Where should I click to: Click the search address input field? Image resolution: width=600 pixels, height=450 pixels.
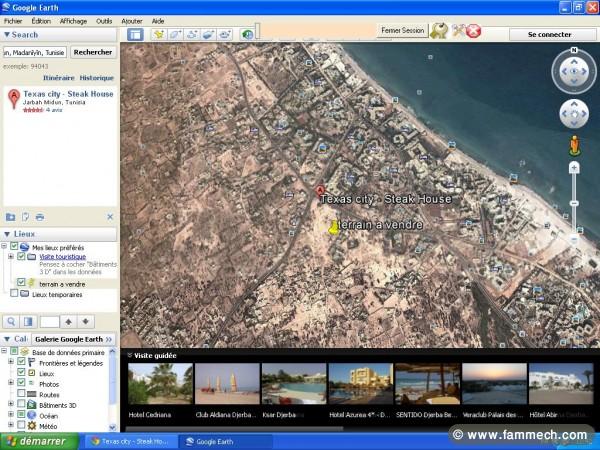(x=35, y=52)
